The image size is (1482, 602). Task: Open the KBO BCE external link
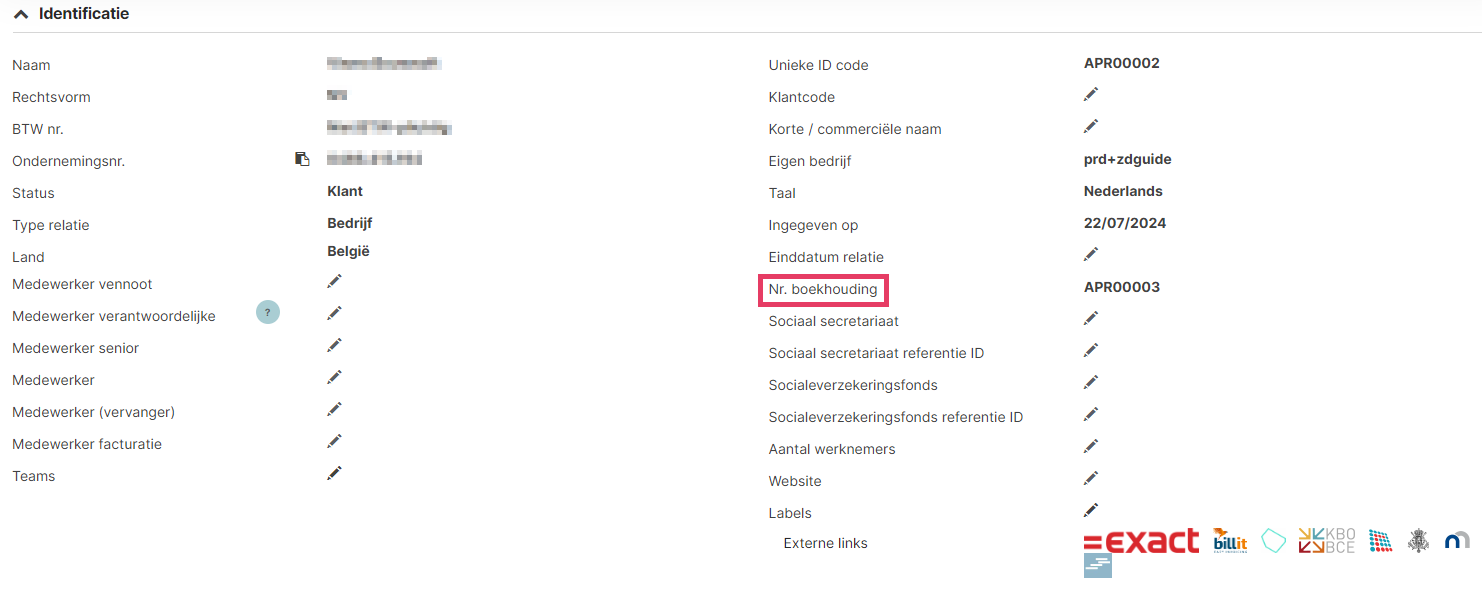pos(1326,541)
